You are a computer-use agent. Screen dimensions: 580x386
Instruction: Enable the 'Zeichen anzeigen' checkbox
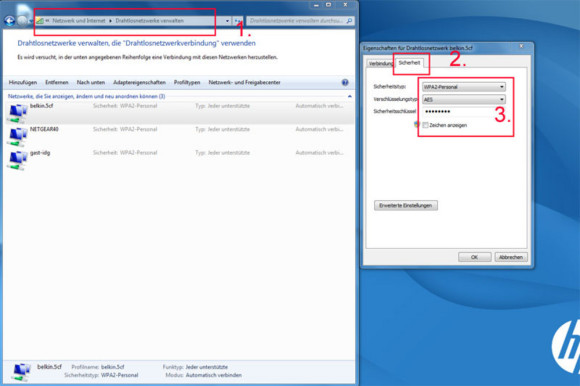tap(425, 125)
